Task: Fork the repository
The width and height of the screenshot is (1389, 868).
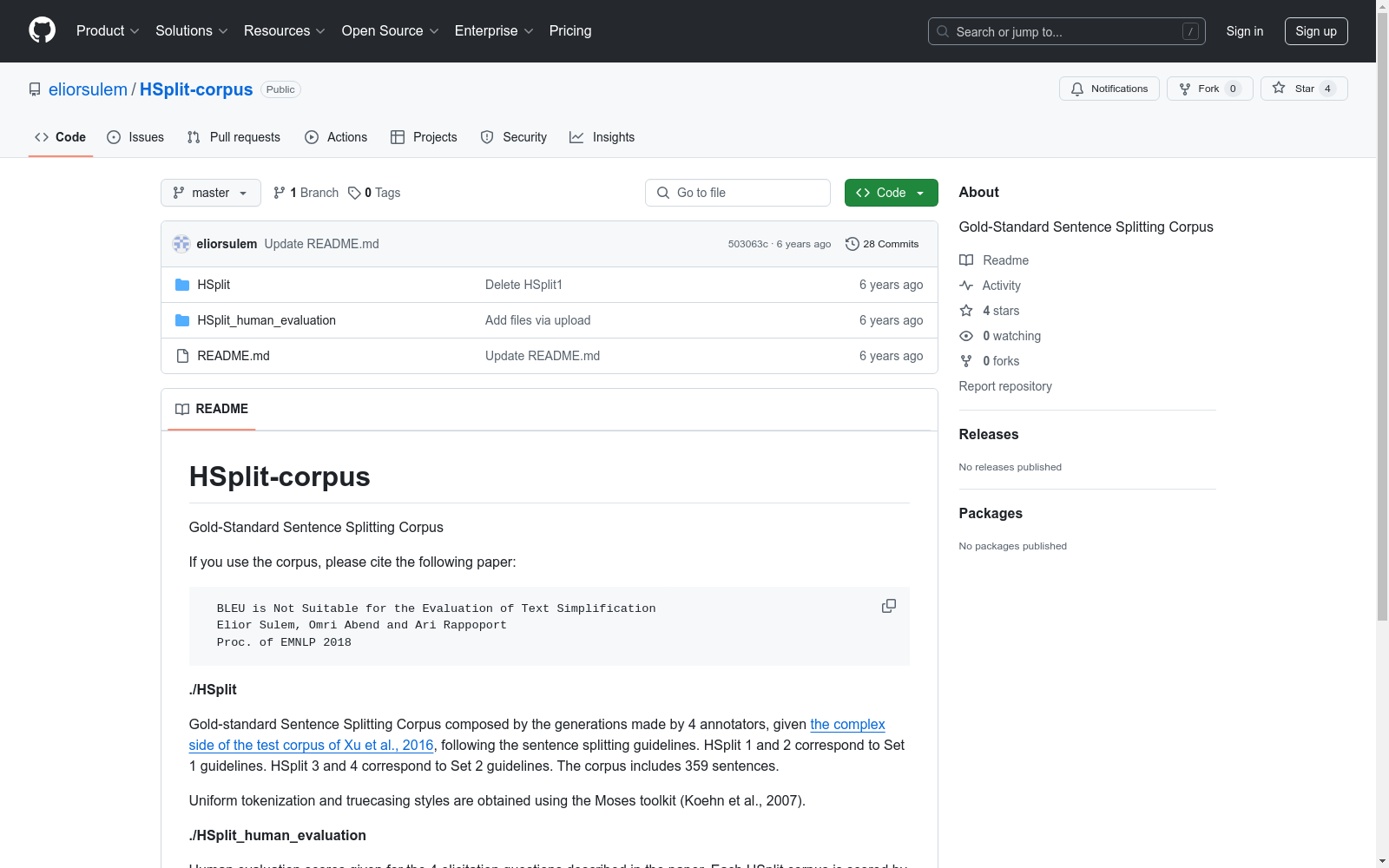Action: (x=1210, y=89)
